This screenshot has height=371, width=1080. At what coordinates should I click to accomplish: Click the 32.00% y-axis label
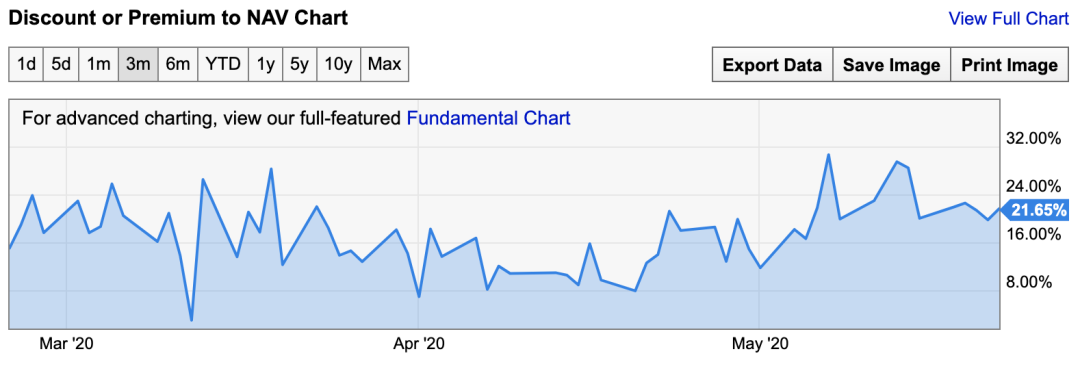[1033, 138]
